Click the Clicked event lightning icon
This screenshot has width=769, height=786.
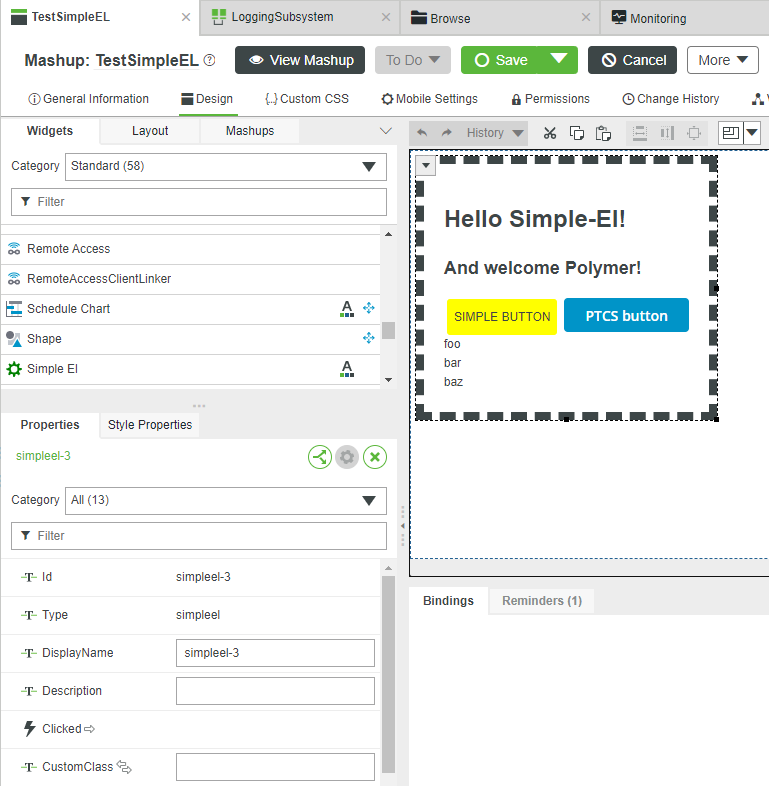[x=30, y=728]
